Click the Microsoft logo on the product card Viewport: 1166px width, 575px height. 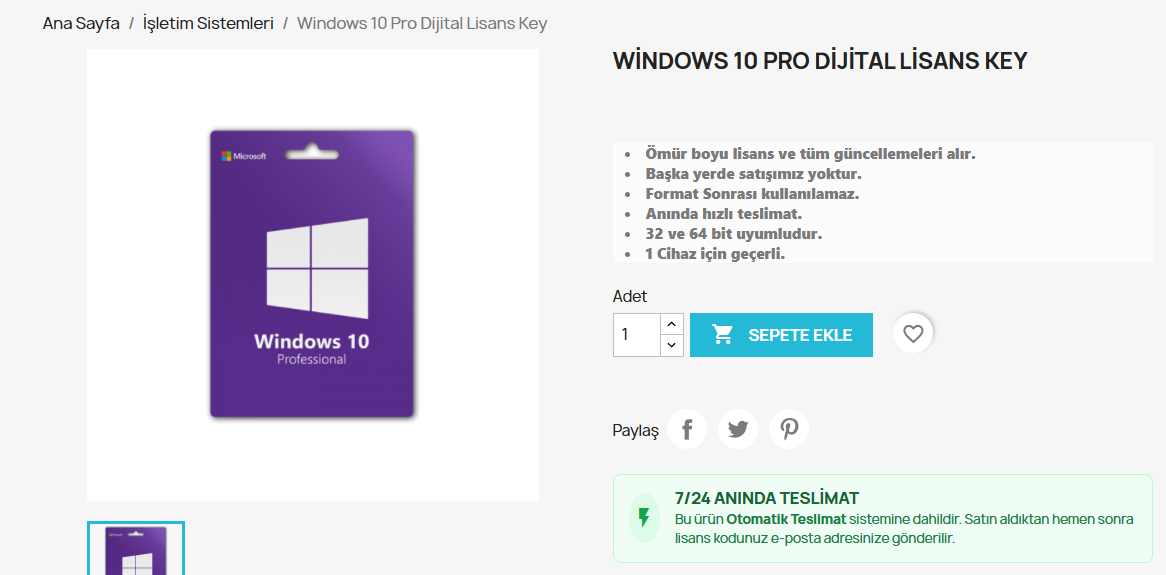[x=244, y=156]
